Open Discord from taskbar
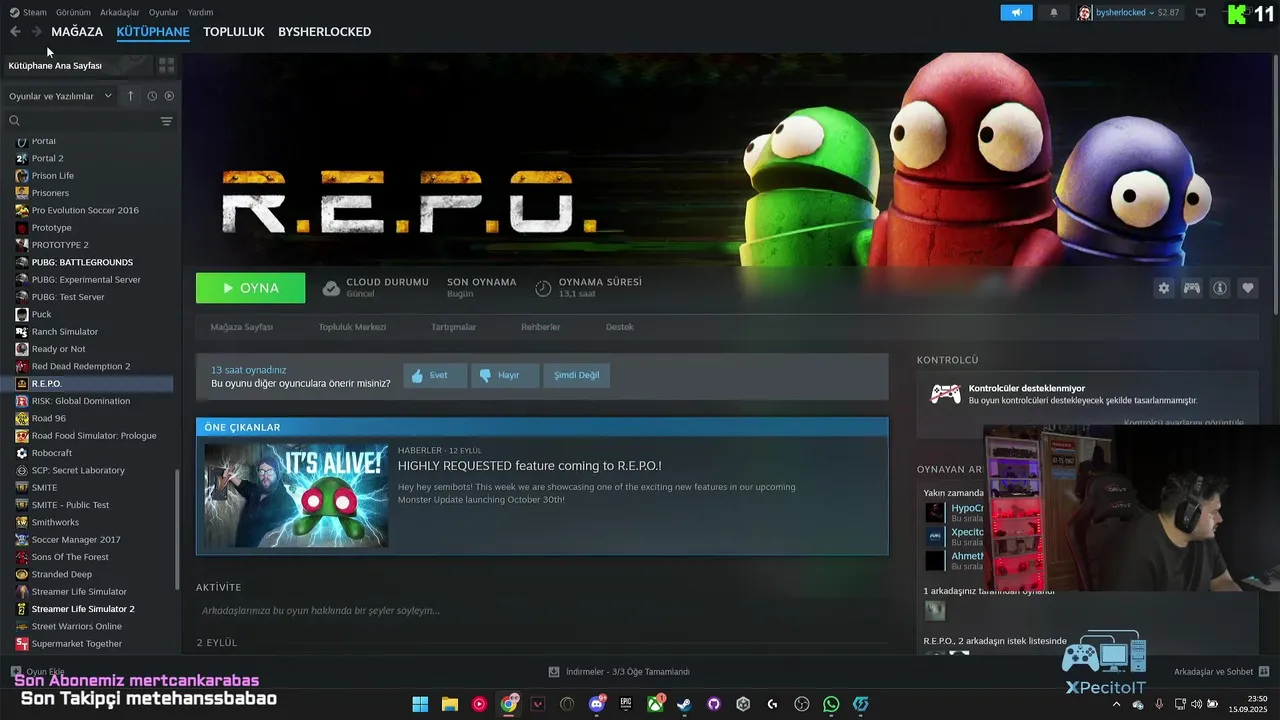1280x720 pixels. [x=597, y=704]
